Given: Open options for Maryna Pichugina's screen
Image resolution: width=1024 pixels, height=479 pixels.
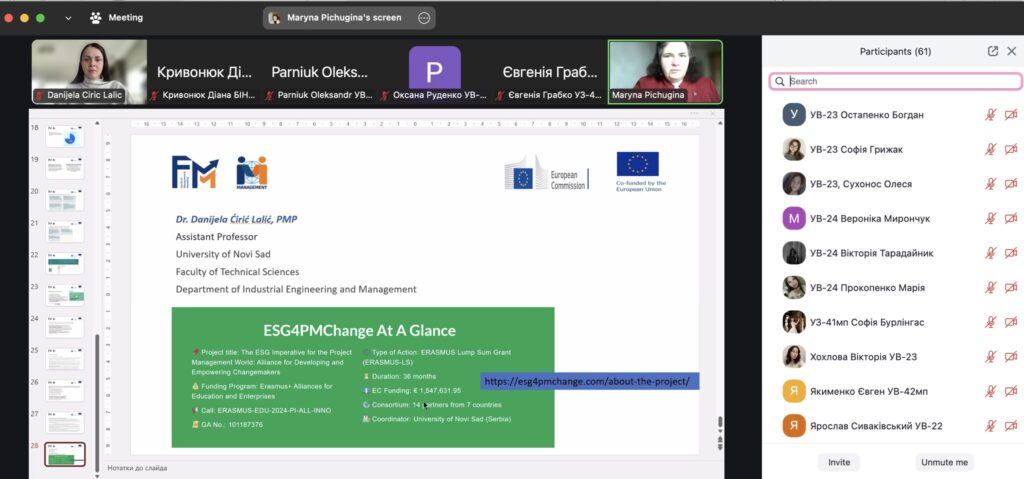Looking at the screenshot, I should tap(424, 18).
